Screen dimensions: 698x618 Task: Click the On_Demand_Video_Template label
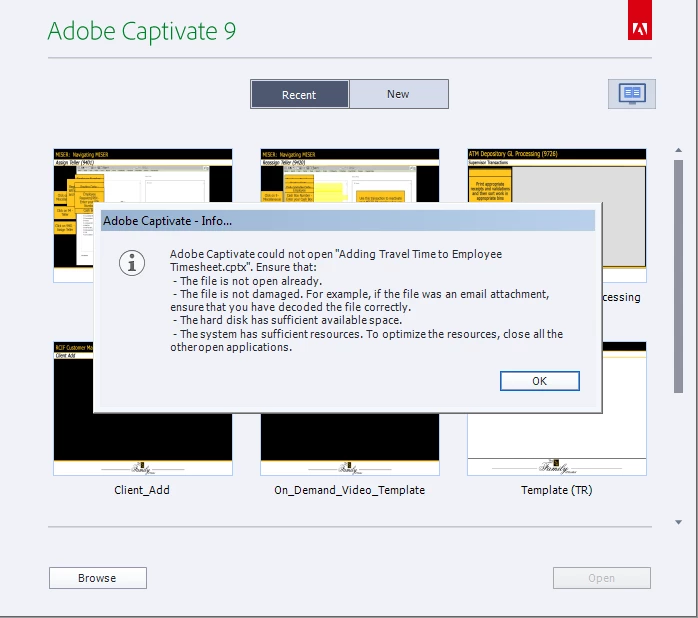tap(349, 490)
